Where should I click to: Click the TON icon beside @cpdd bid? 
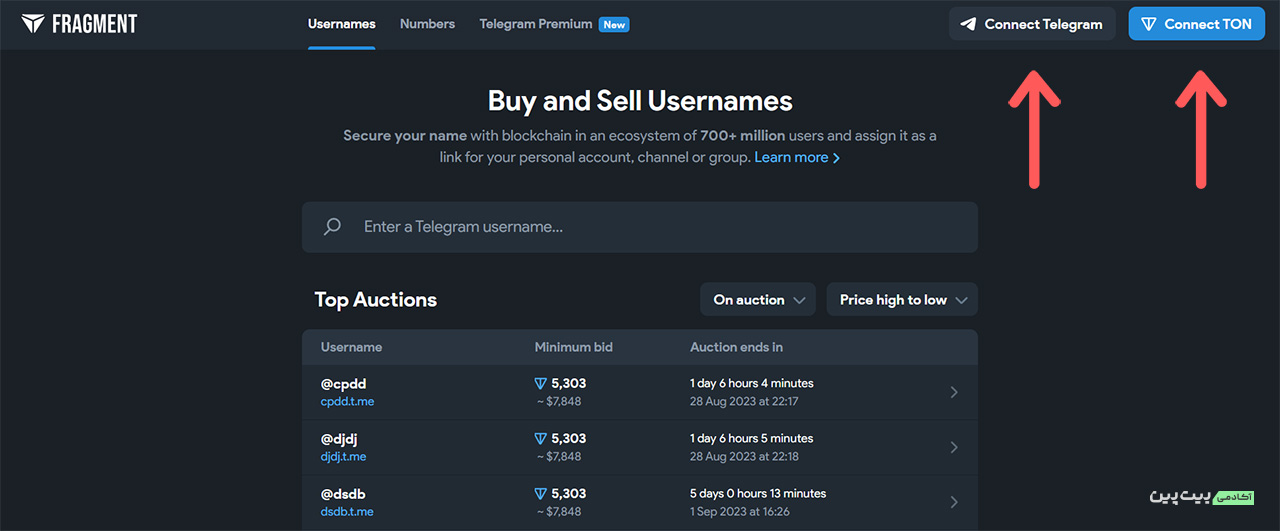[541, 383]
